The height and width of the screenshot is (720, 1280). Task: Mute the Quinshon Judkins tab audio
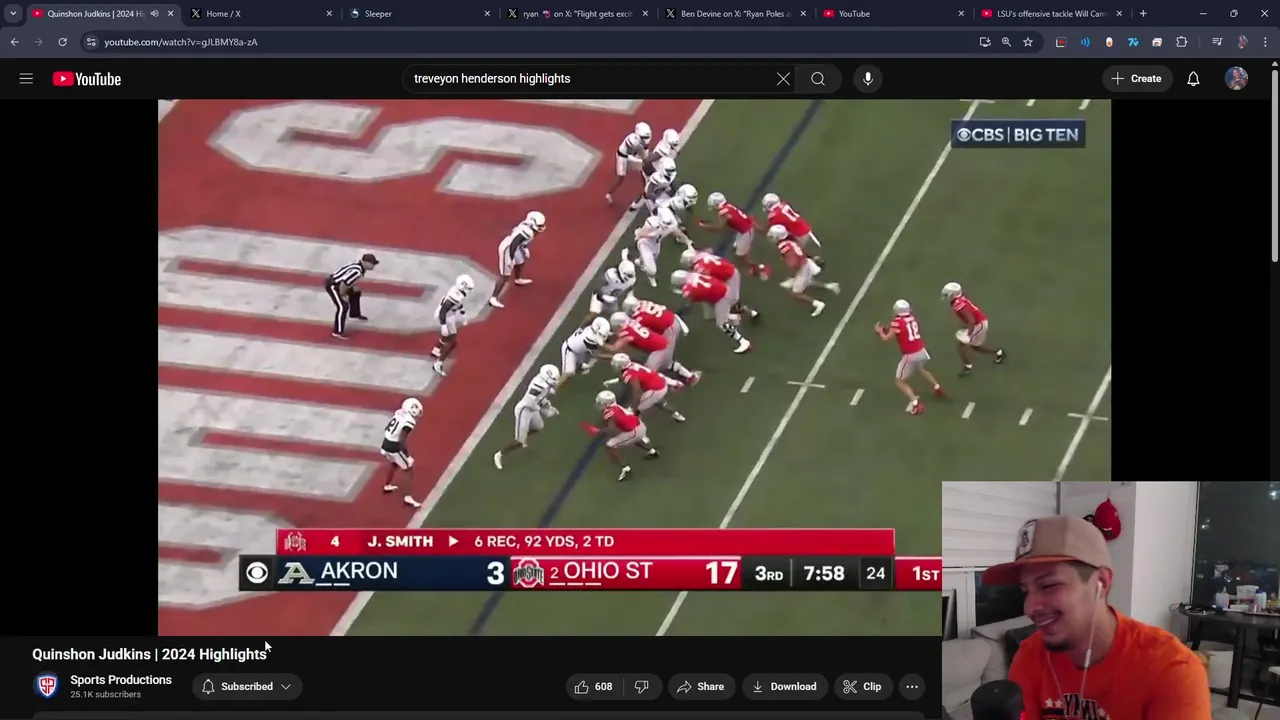tap(154, 14)
